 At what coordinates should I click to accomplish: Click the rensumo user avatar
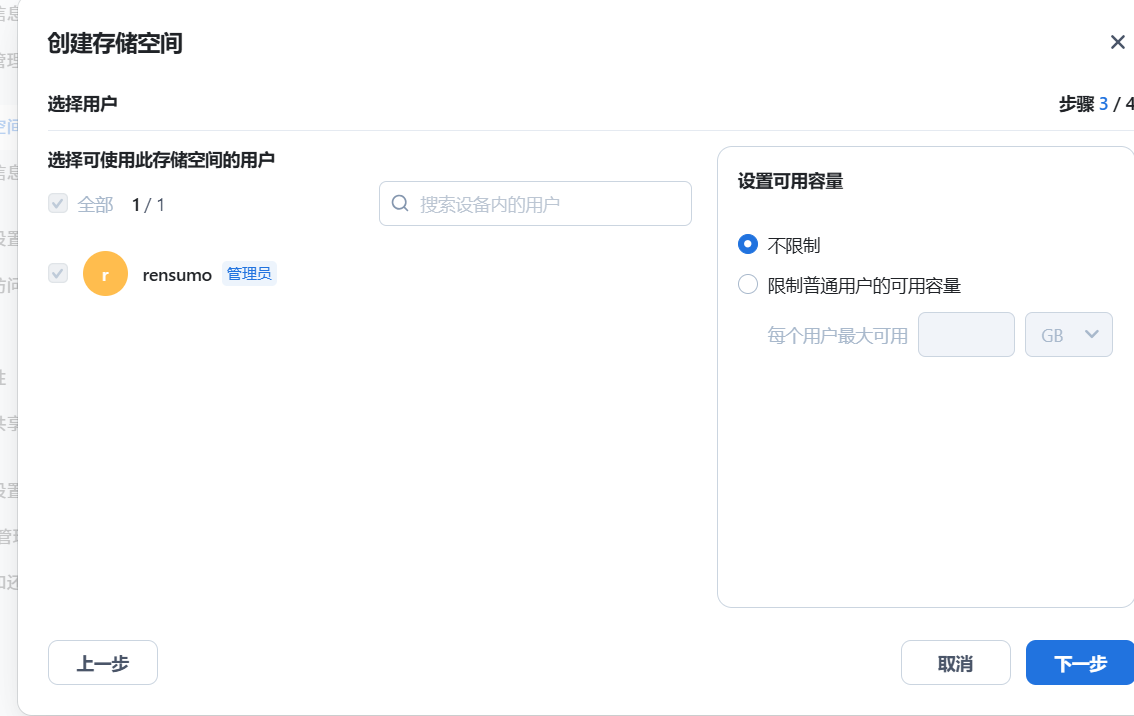[x=106, y=273]
